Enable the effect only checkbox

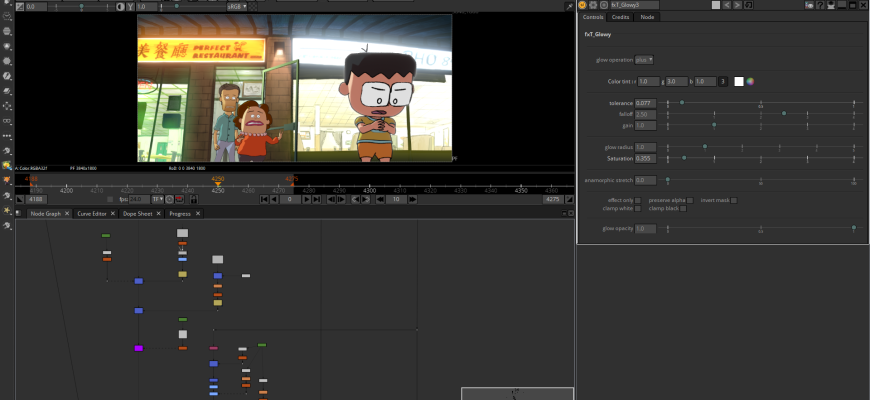[x=638, y=200]
